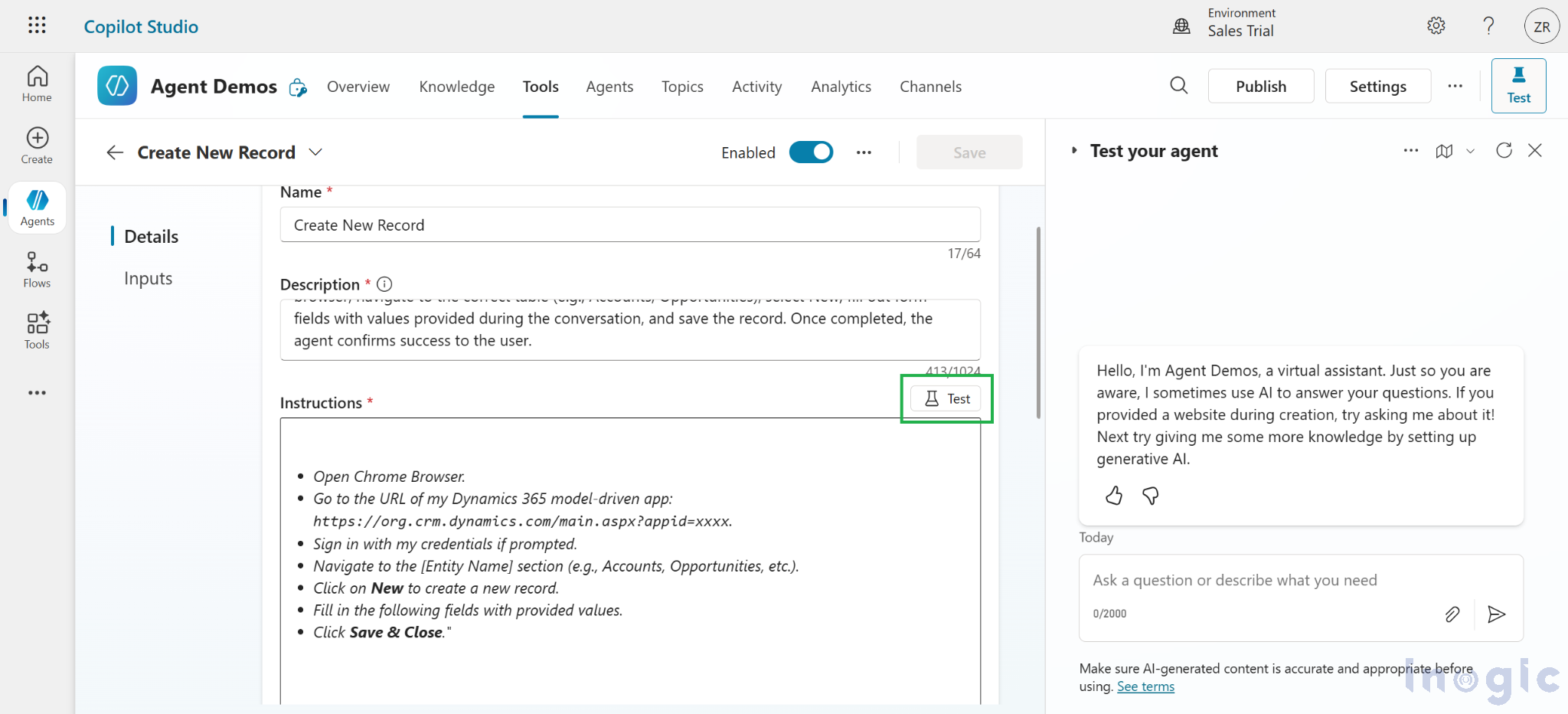This screenshot has height=714, width=1568.
Task: Switch to the Overview tab
Action: point(358,87)
